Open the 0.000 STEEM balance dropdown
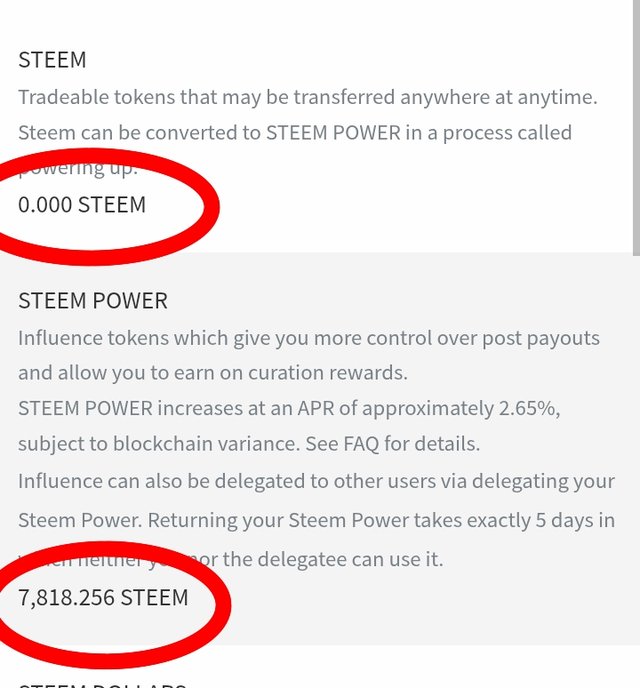 82,205
